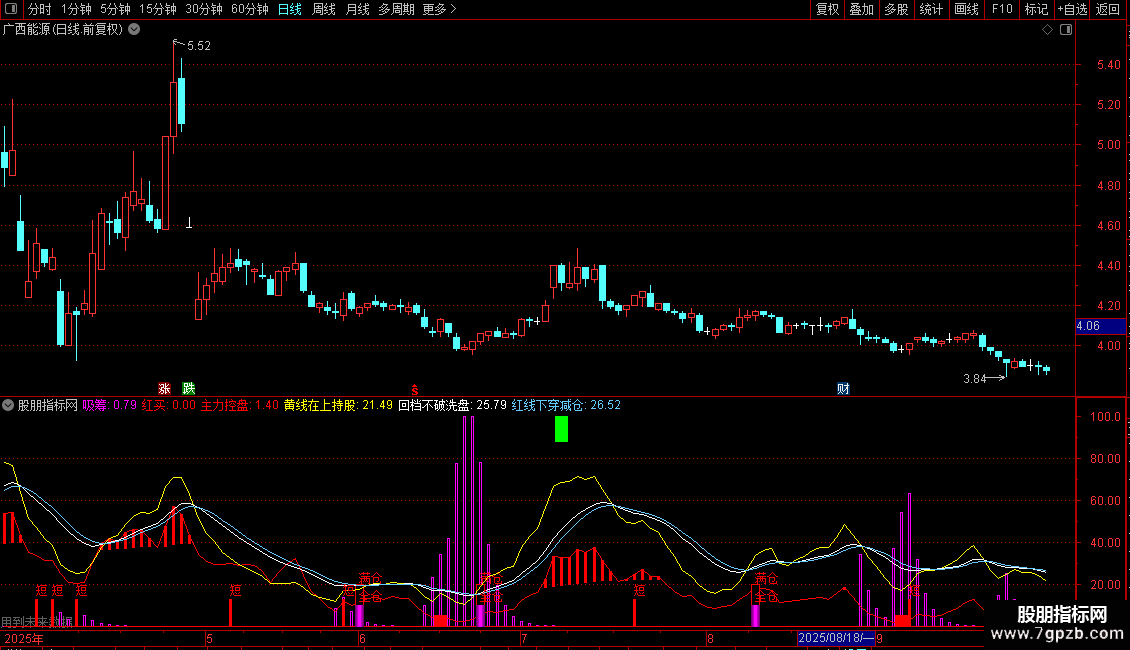The width and height of the screenshot is (1130, 650).
Task: Open the 复权 adjustment menu
Action: click(827, 10)
